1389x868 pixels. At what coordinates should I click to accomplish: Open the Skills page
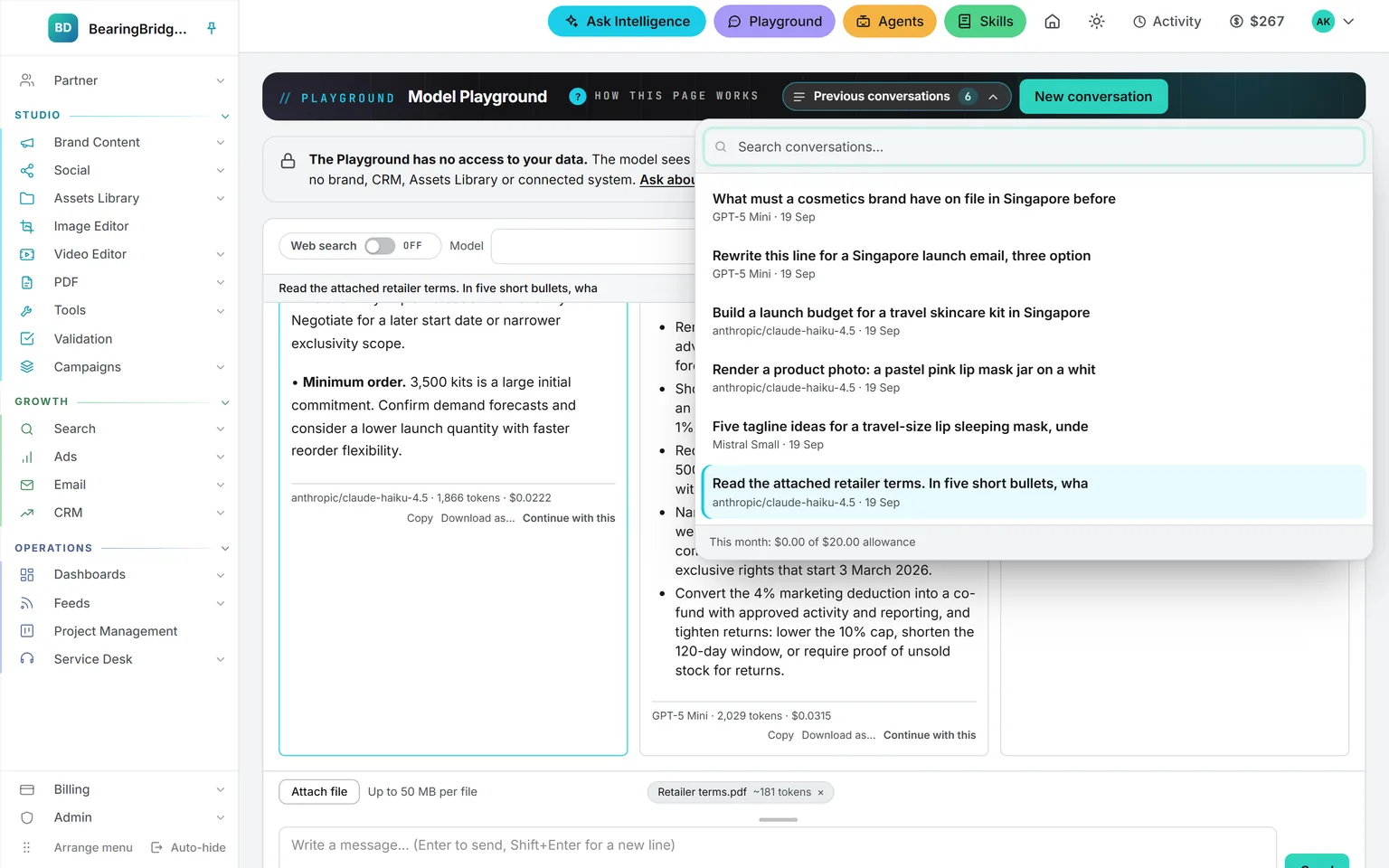985,22
